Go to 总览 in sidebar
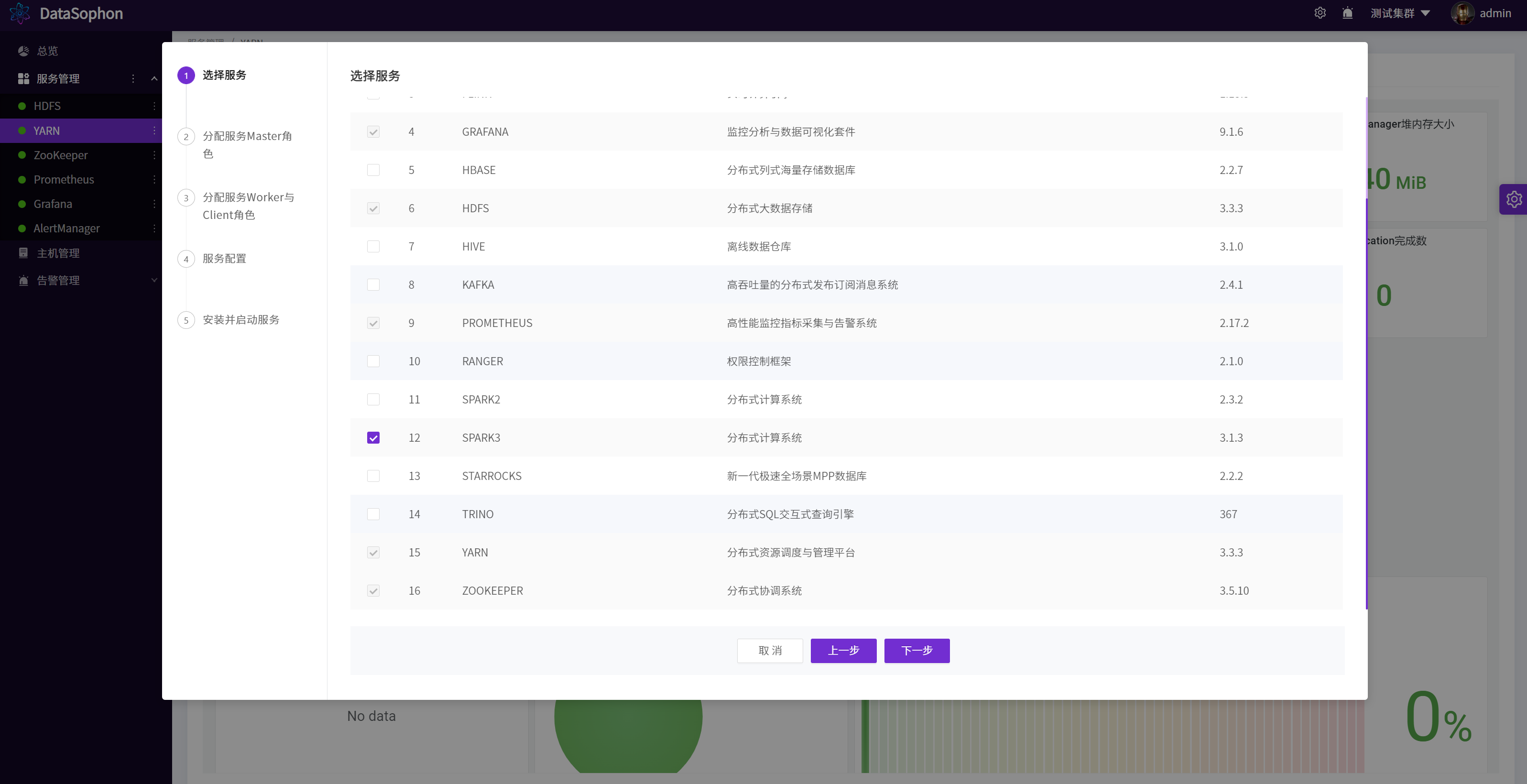Screen dimensions: 1527x784 (x=47, y=51)
